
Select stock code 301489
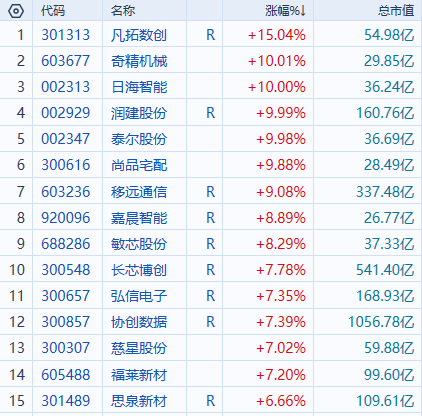click(x=66, y=401)
